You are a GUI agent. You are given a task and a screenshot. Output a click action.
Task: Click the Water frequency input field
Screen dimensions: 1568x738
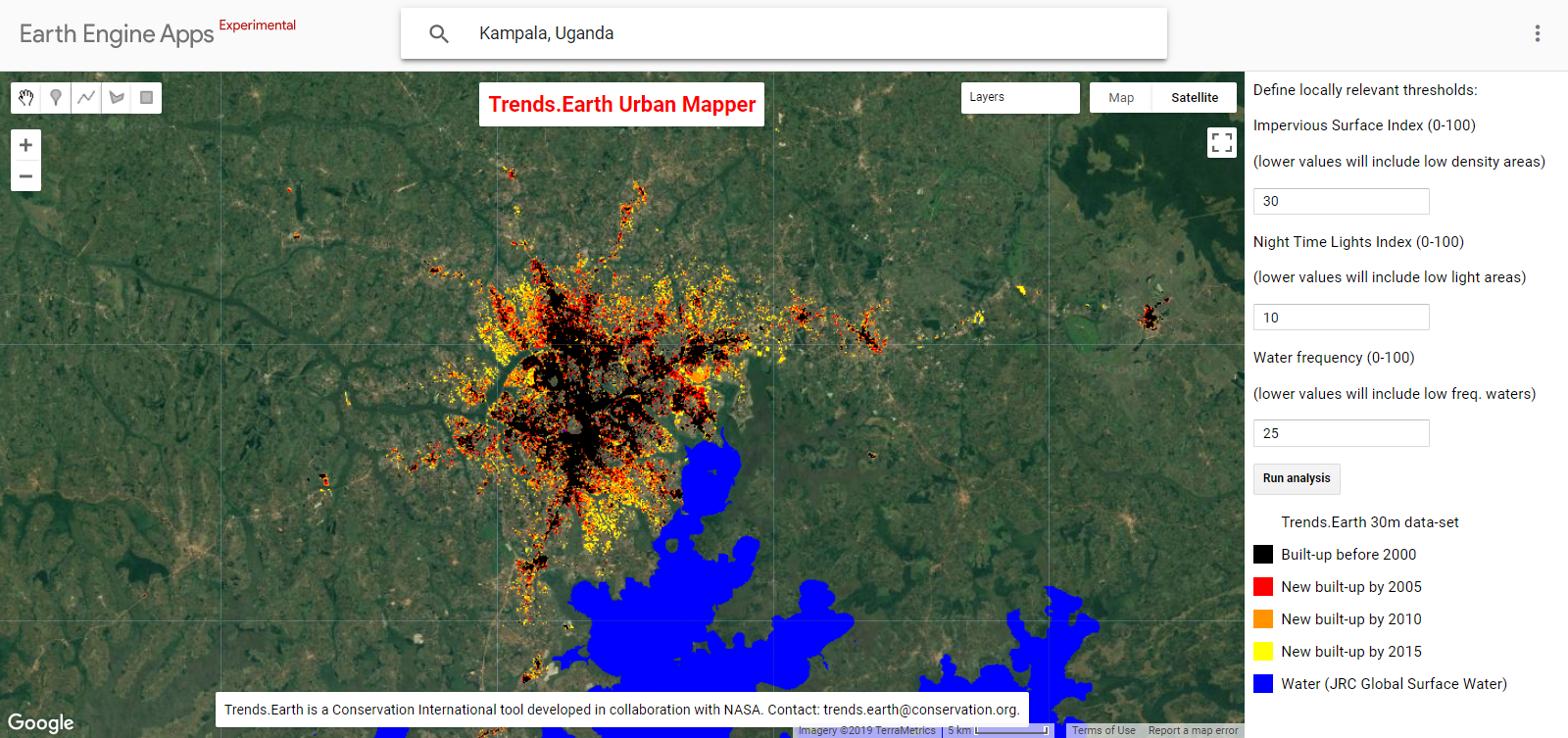(1341, 433)
